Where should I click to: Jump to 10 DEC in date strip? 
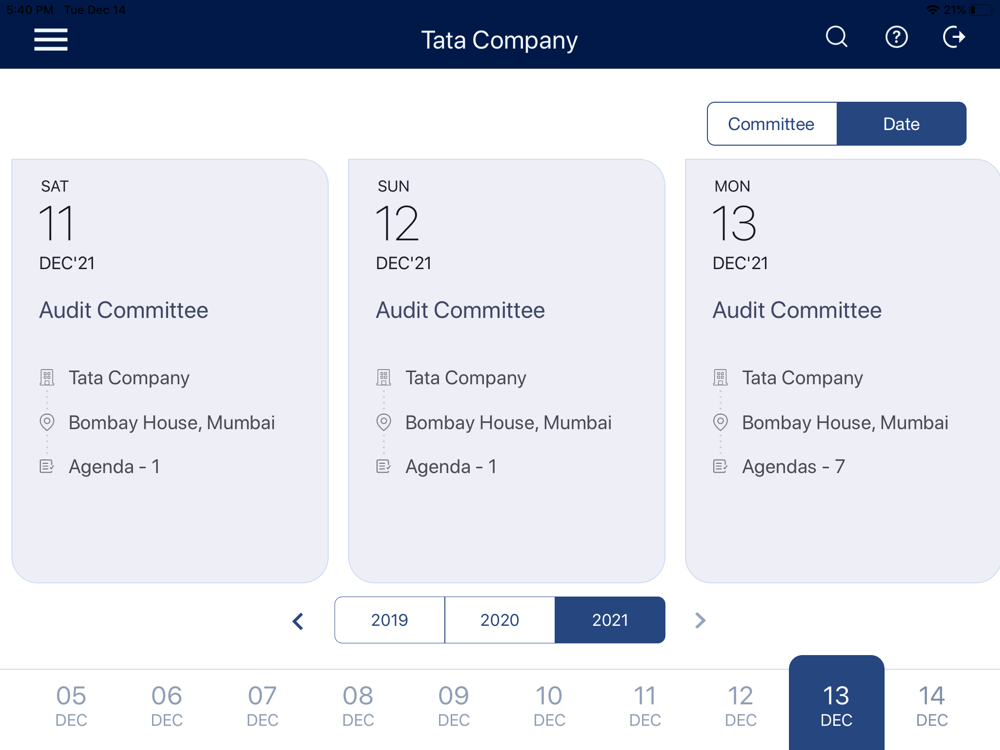(549, 705)
